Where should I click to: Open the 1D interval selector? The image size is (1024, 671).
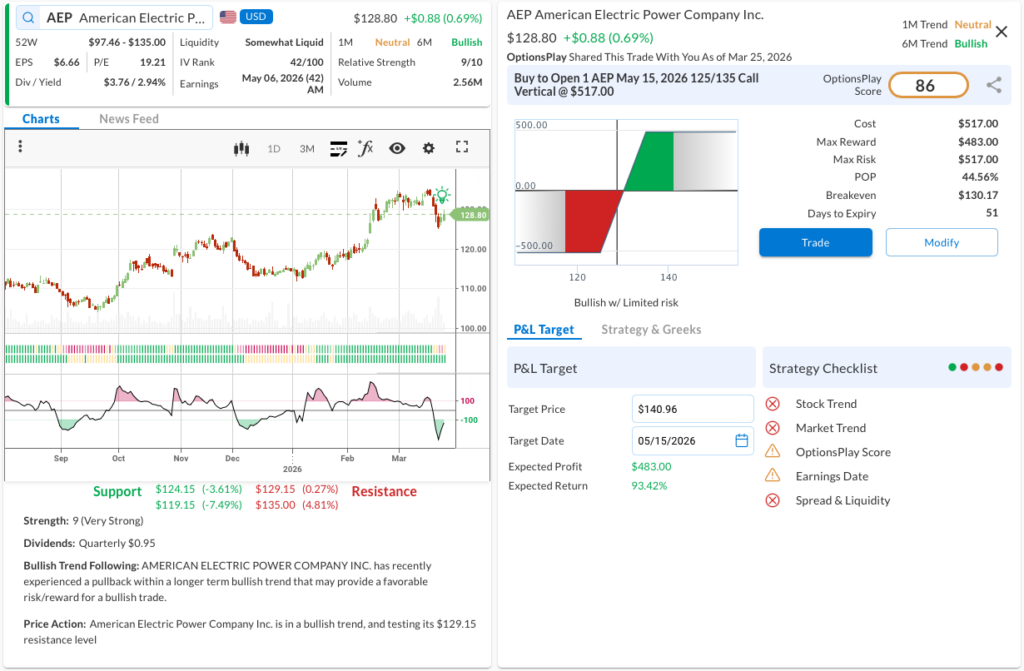pos(274,149)
